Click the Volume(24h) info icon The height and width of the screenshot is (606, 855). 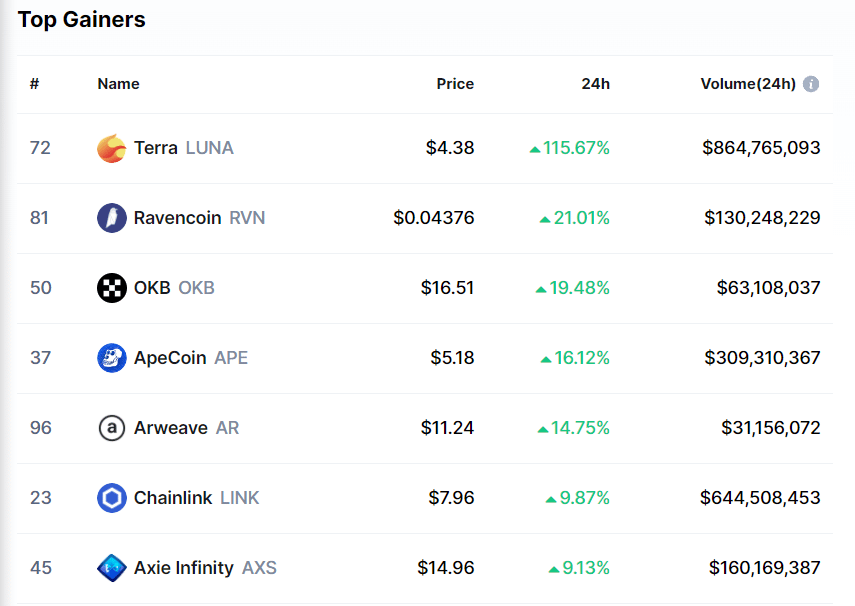tap(811, 84)
